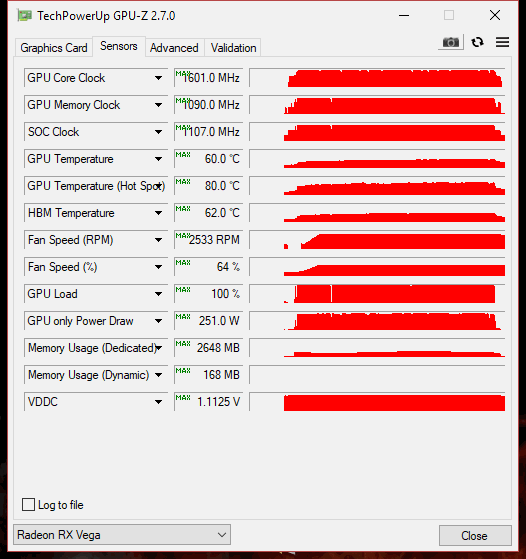This screenshot has height=559, width=526.
Task: Expand the GPU Core Clock sensor dropdown
Action: (158, 78)
